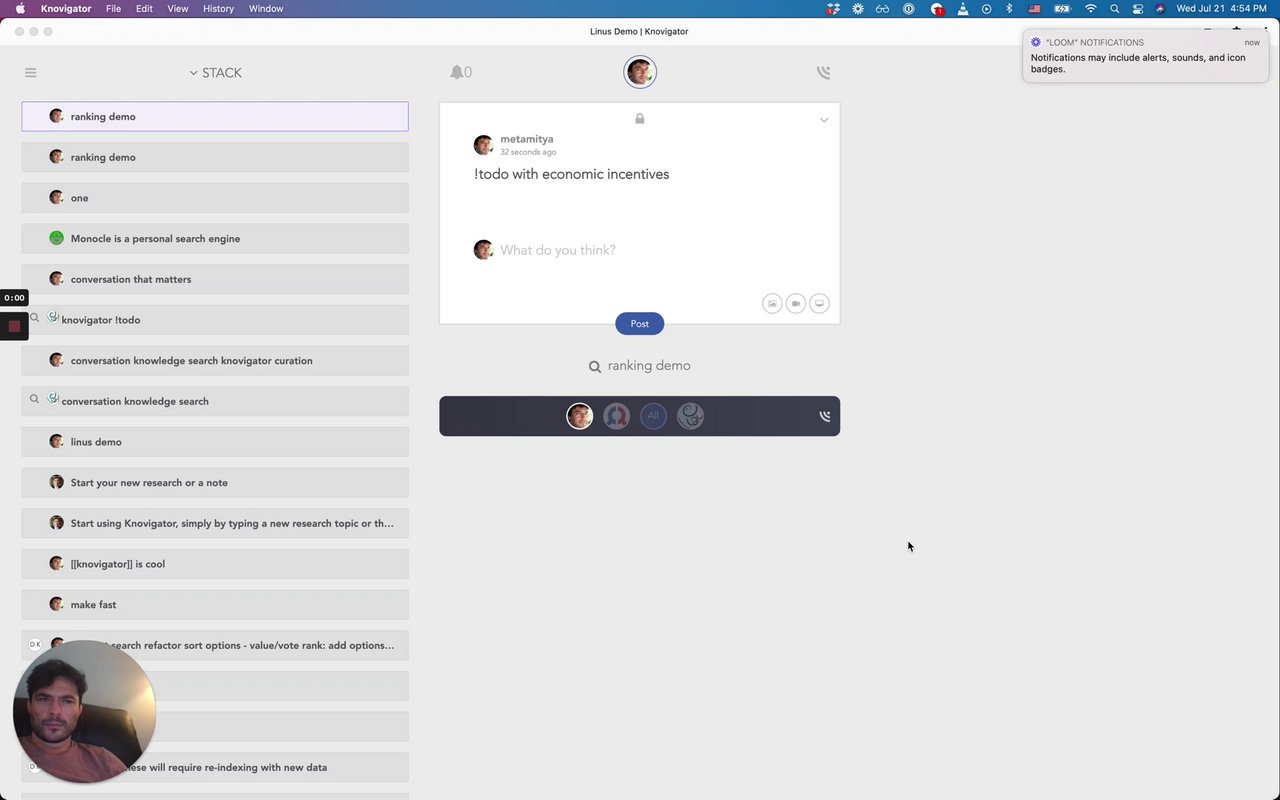Open the History menu
Screen dimensions: 1280x800
point(218,8)
